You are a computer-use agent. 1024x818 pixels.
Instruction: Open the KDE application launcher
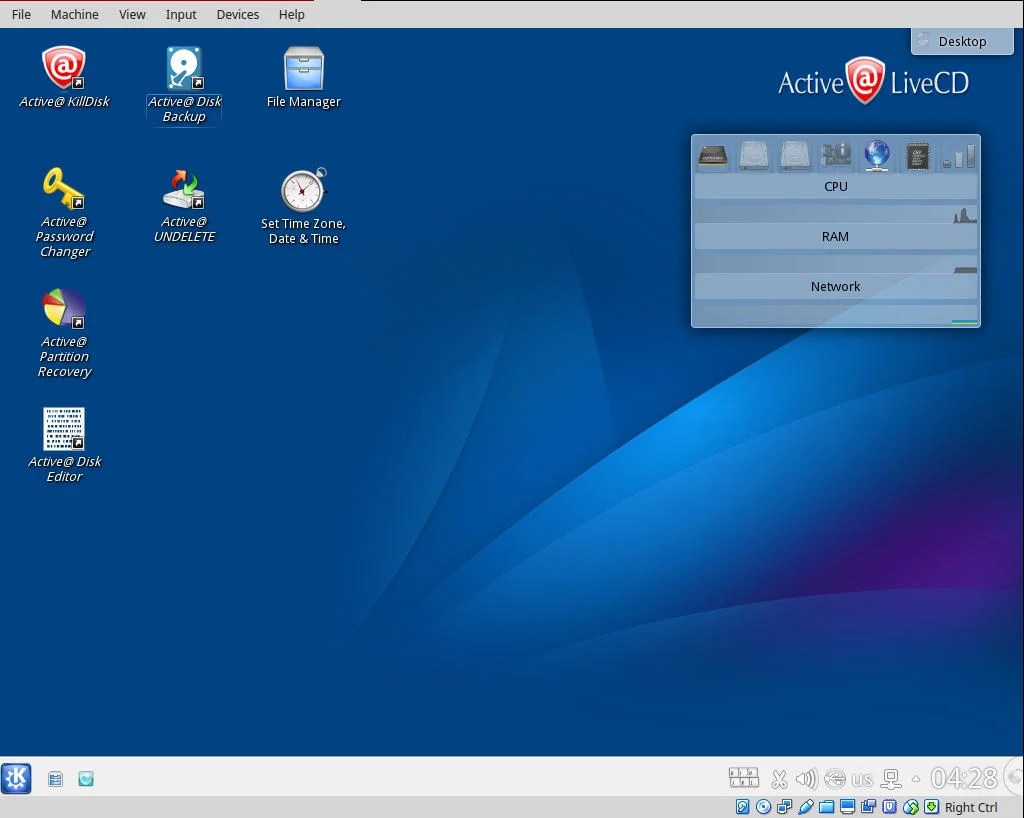click(x=16, y=778)
